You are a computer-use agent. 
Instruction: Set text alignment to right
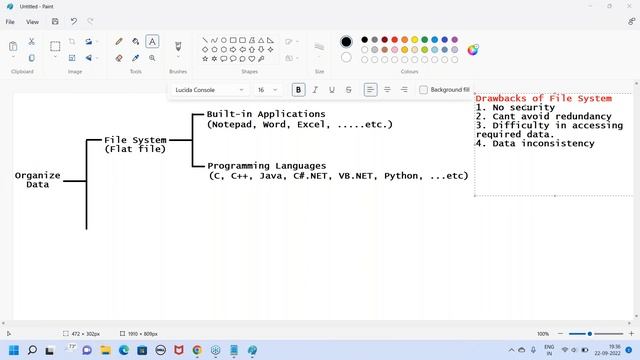coord(404,90)
